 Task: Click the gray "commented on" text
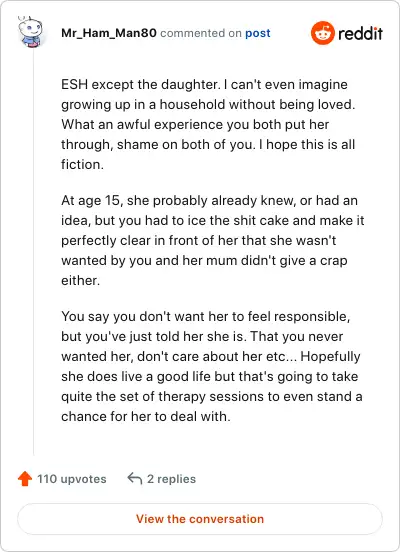201,33
